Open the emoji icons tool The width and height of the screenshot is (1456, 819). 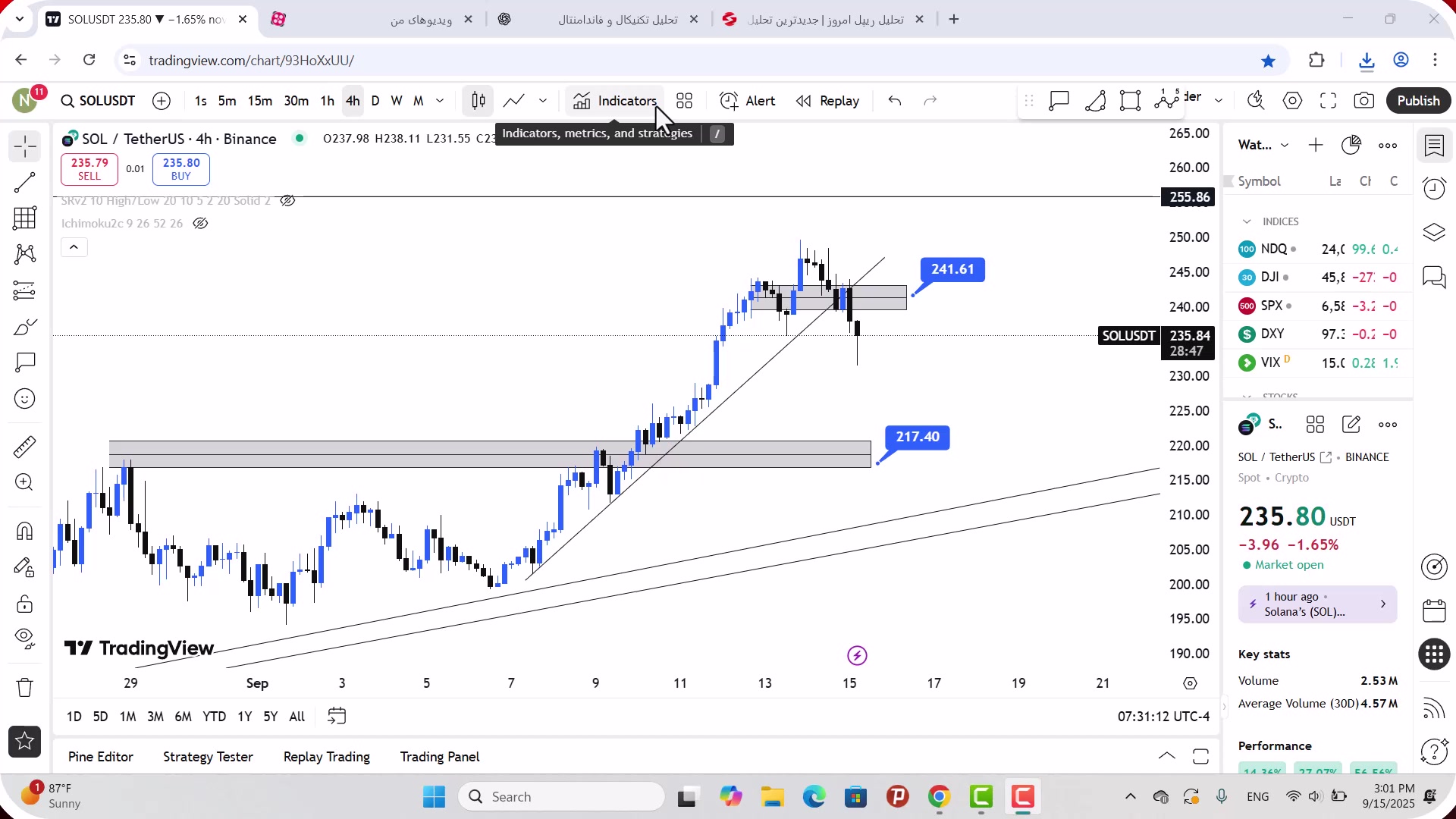coord(25,399)
